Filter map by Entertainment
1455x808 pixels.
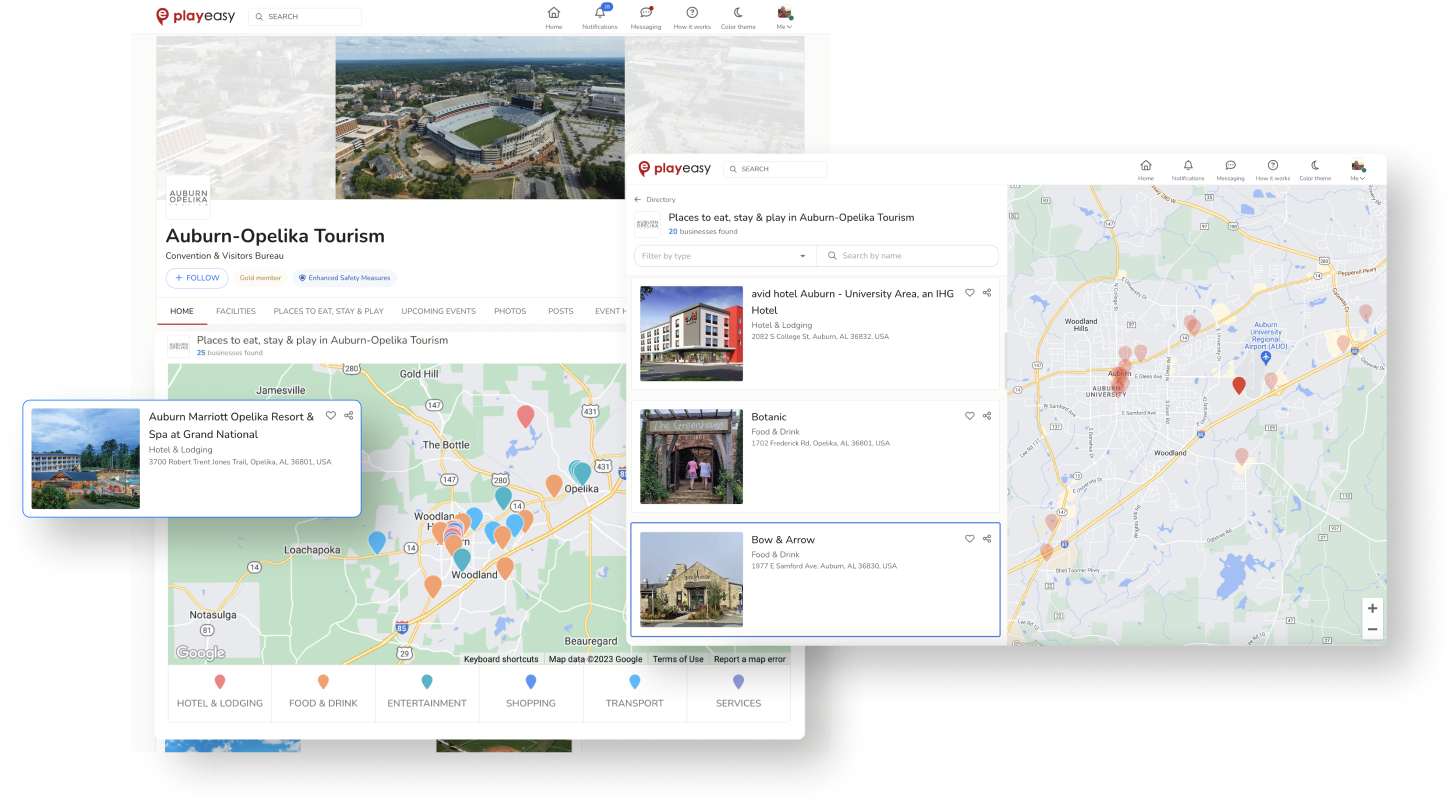coord(427,693)
